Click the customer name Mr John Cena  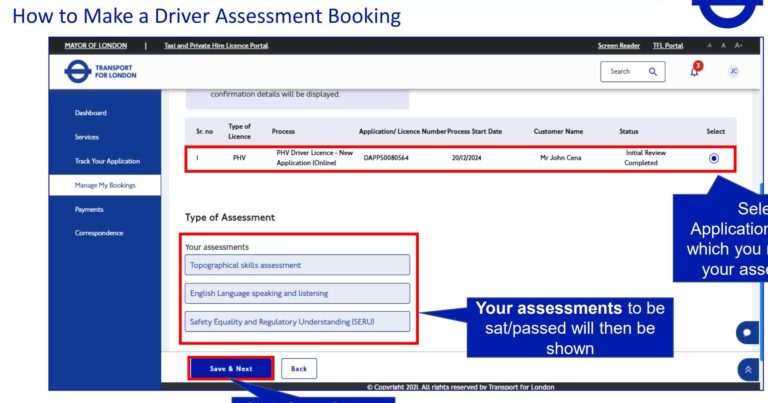point(560,158)
